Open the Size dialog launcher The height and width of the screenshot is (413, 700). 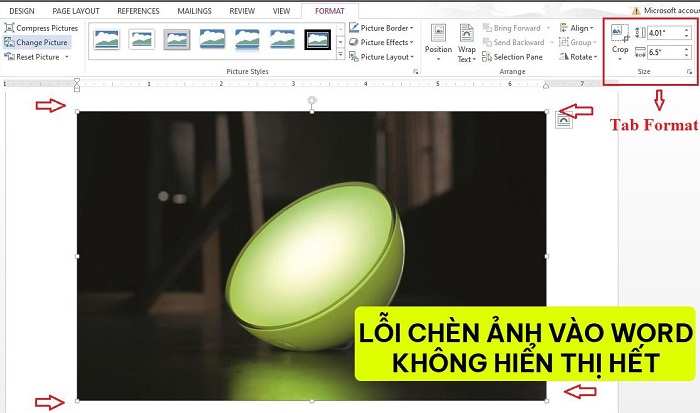point(689,71)
